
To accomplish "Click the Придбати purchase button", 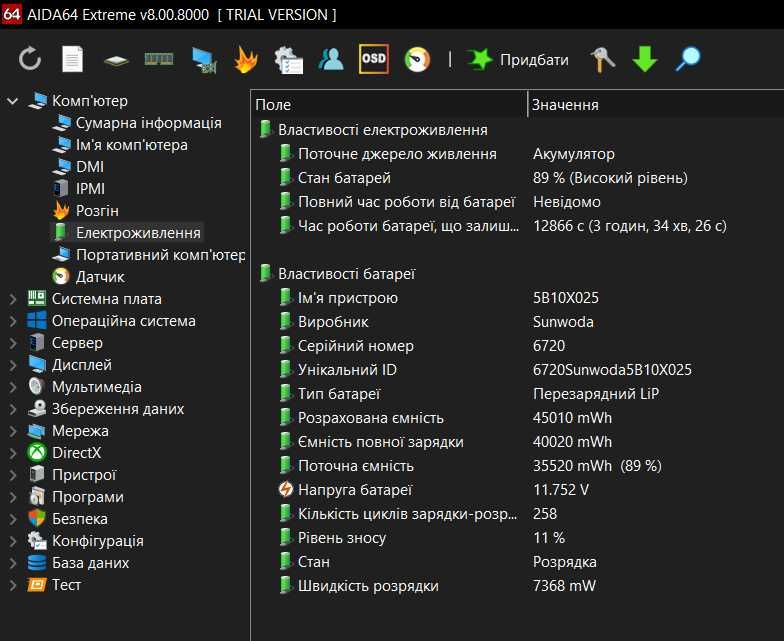I will click(x=518, y=60).
